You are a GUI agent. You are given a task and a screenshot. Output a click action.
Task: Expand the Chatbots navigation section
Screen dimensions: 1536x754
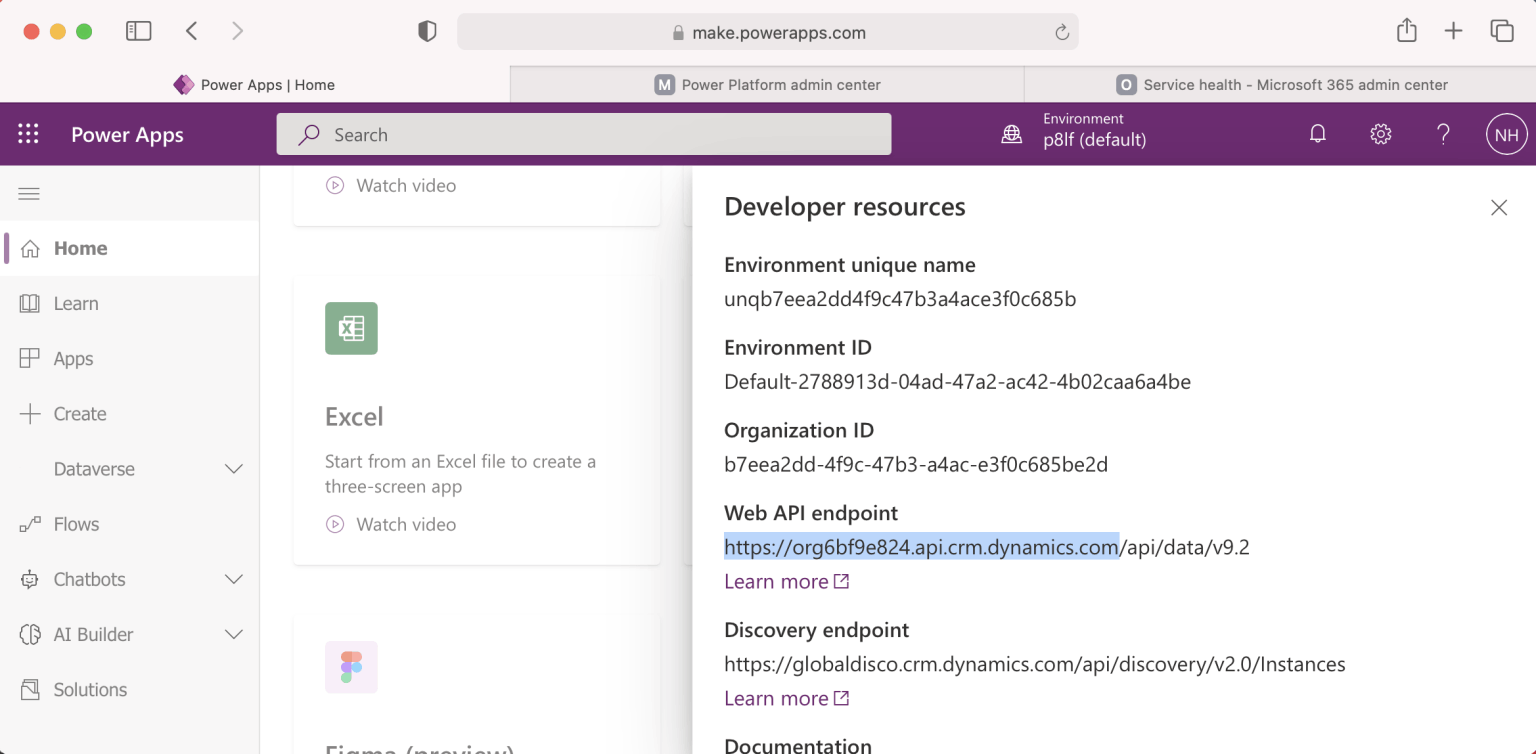(234, 579)
